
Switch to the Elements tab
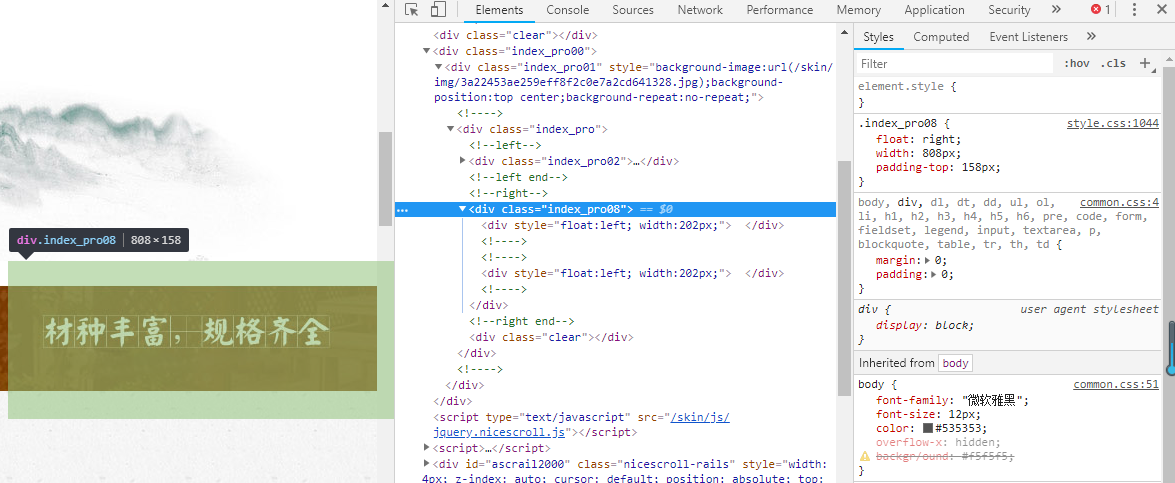click(499, 10)
